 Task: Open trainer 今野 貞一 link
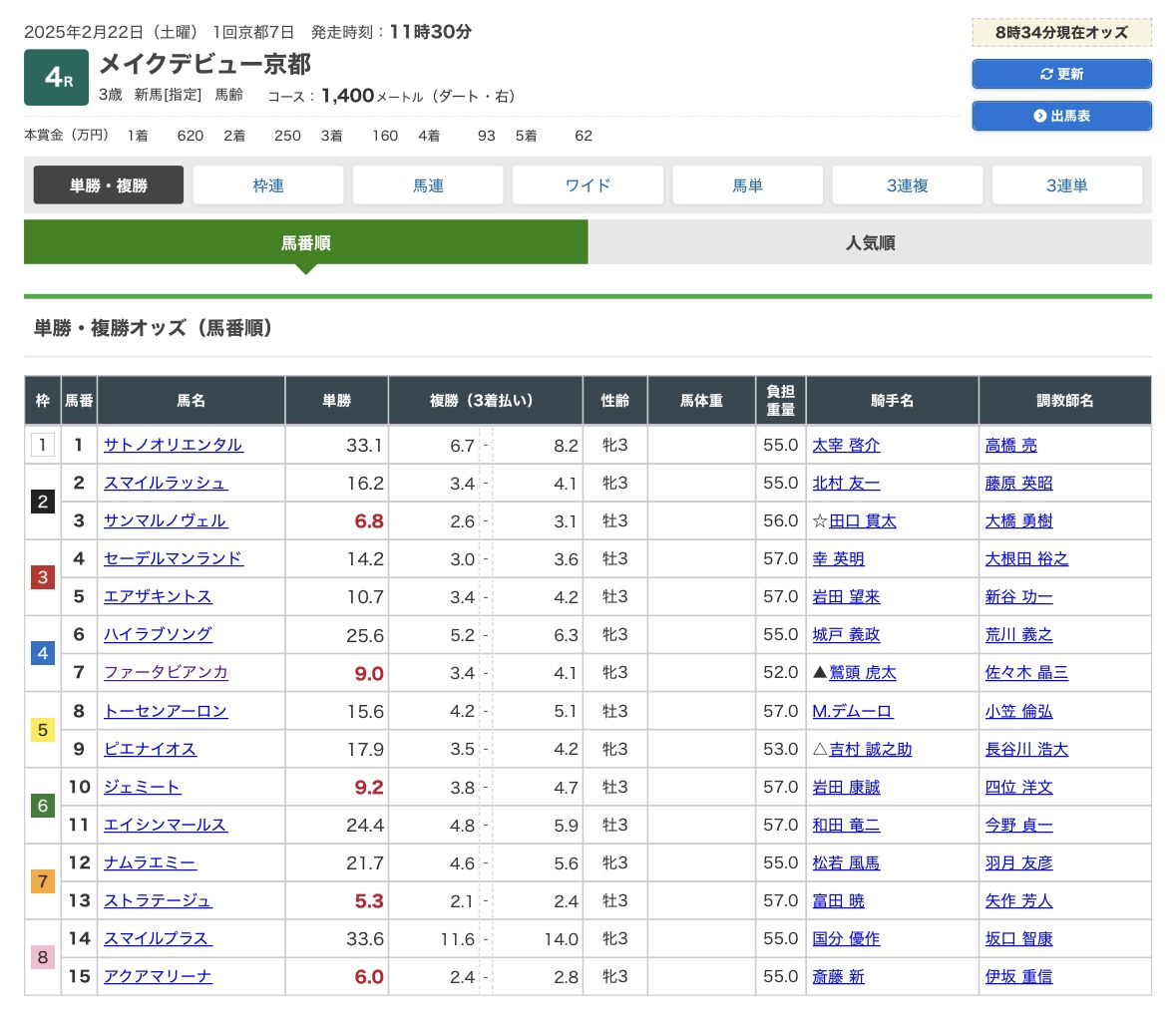click(1018, 826)
